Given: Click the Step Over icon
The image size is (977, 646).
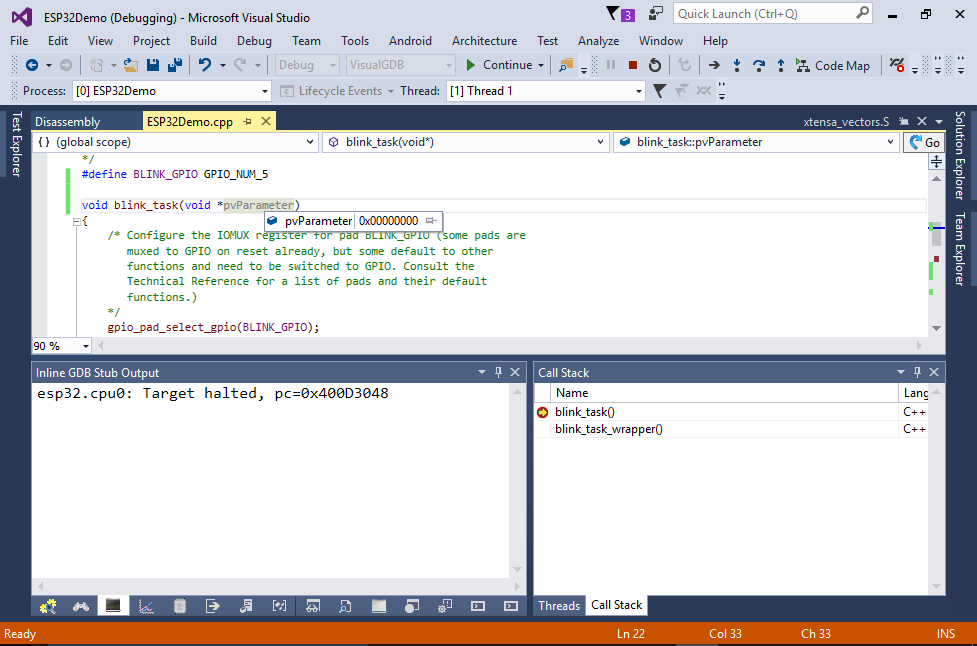Looking at the screenshot, I should pos(758,65).
